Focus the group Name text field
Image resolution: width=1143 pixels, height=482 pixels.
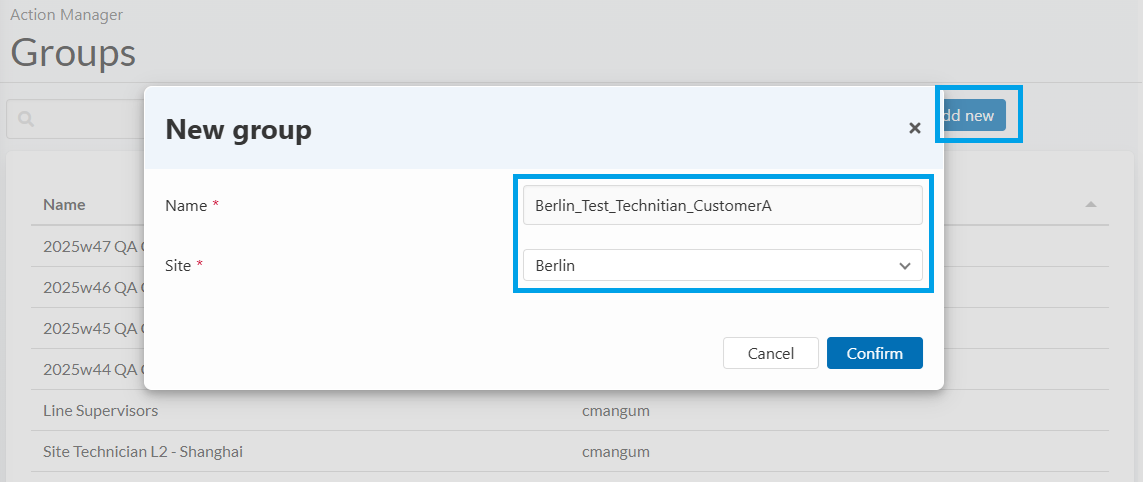click(722, 205)
